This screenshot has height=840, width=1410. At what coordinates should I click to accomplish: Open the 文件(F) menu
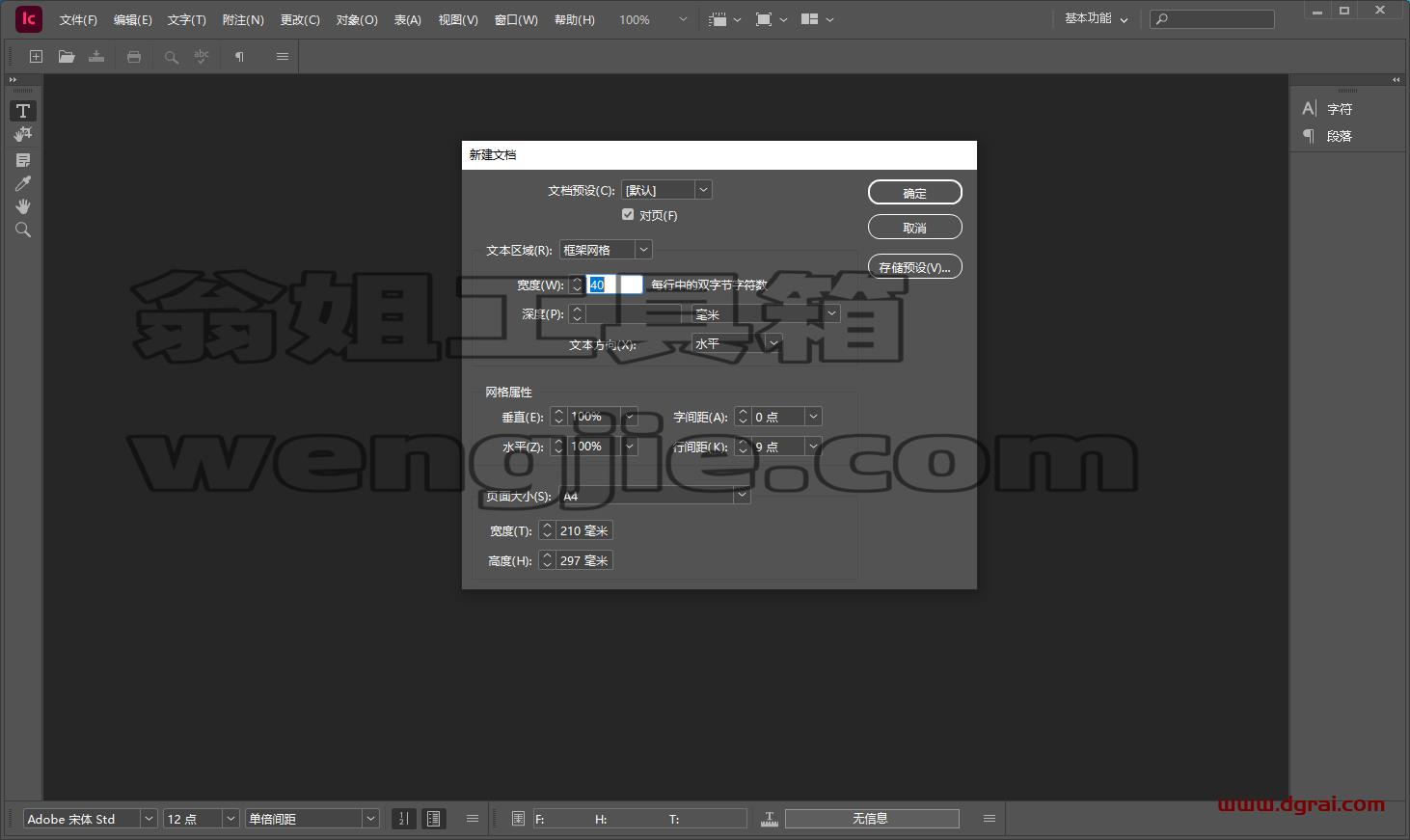click(x=78, y=19)
